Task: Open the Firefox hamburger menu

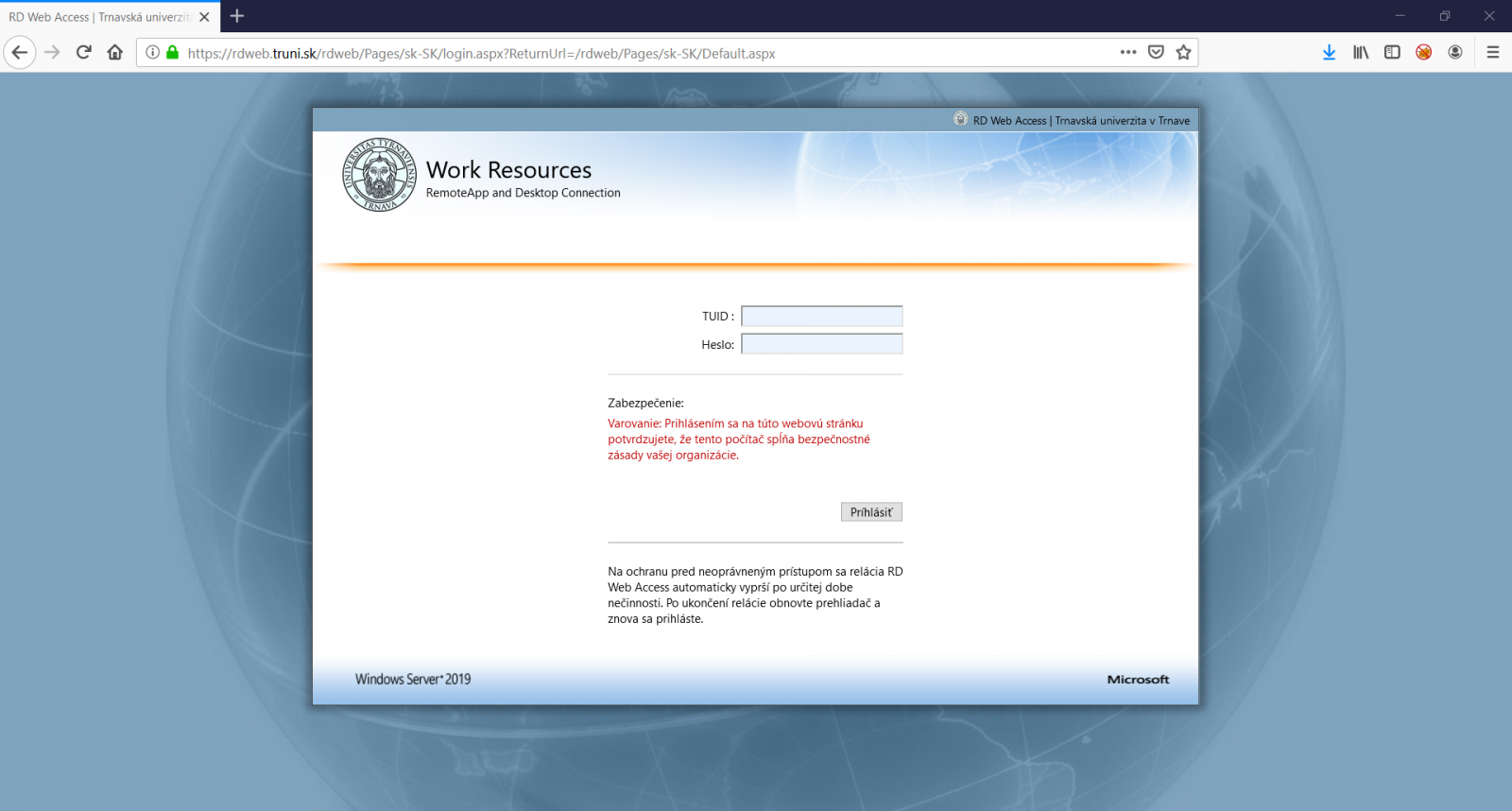Action: 1493,52
